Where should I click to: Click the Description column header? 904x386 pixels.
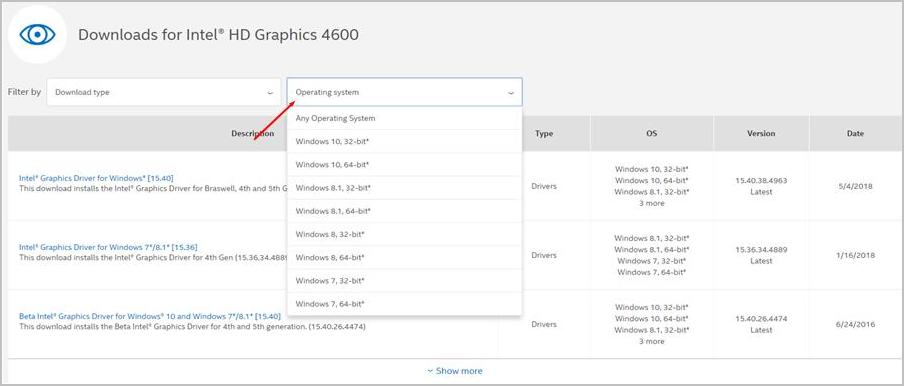click(x=253, y=133)
